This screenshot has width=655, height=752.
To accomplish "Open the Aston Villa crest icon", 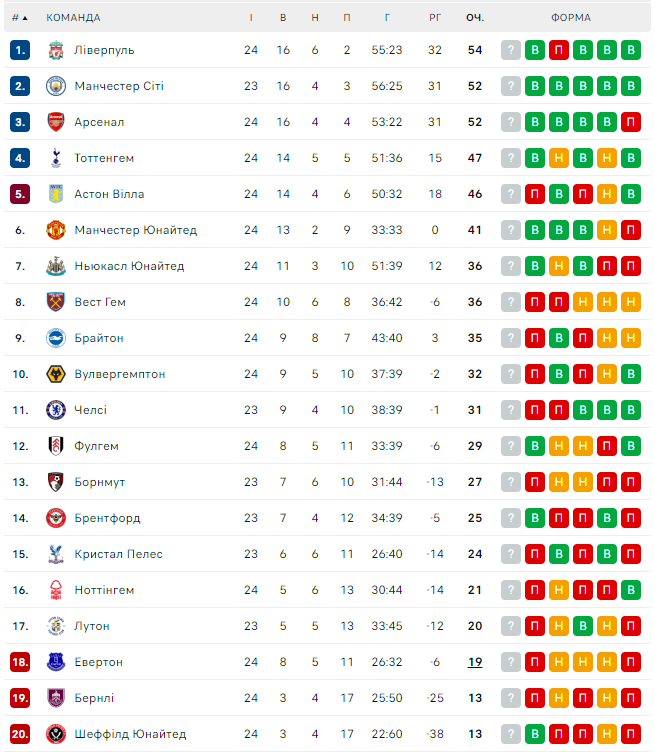I will pos(55,194).
